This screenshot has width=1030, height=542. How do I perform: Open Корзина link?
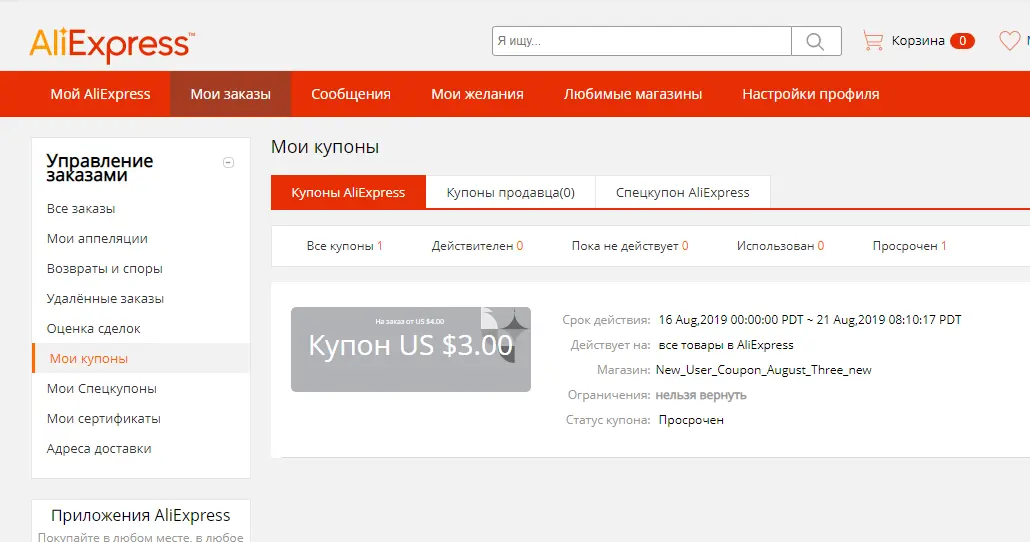pyautogui.click(x=918, y=41)
